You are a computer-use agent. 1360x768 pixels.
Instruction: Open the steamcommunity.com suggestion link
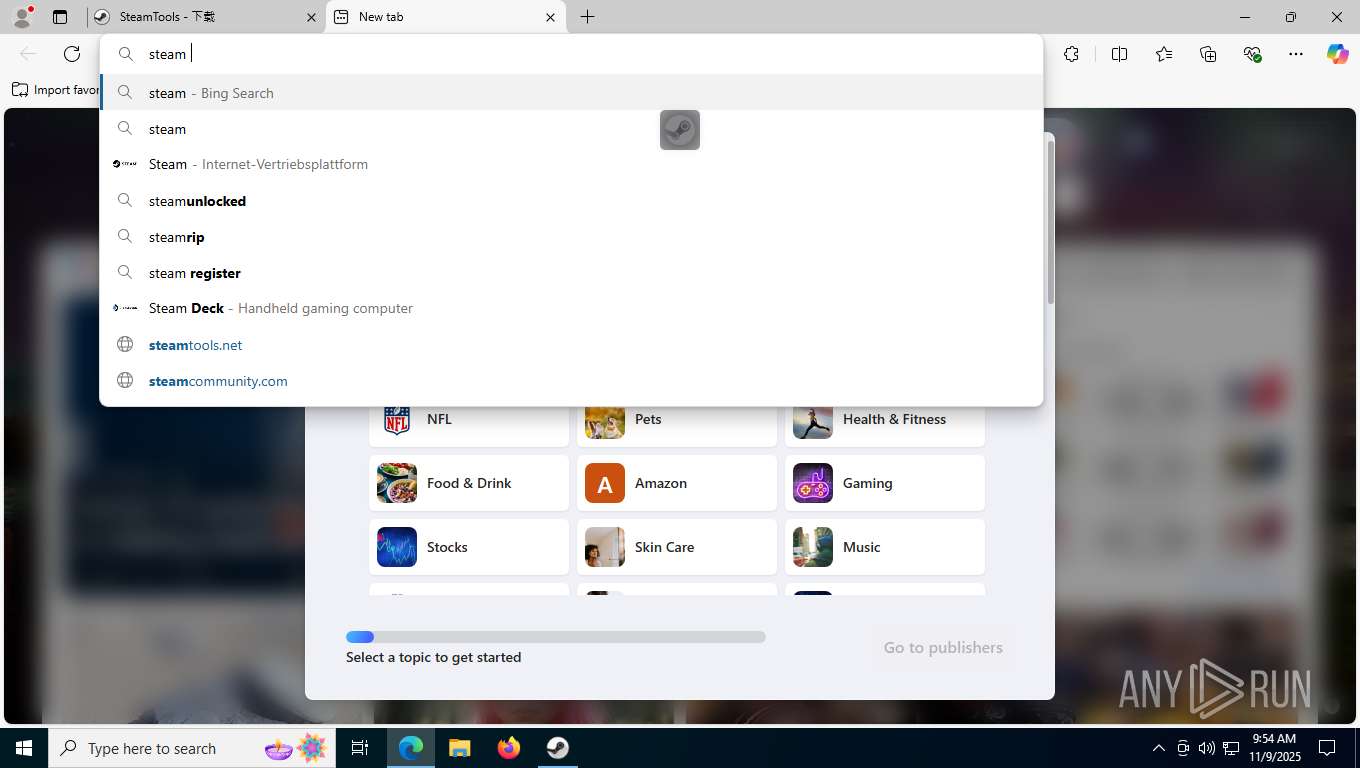571,381
